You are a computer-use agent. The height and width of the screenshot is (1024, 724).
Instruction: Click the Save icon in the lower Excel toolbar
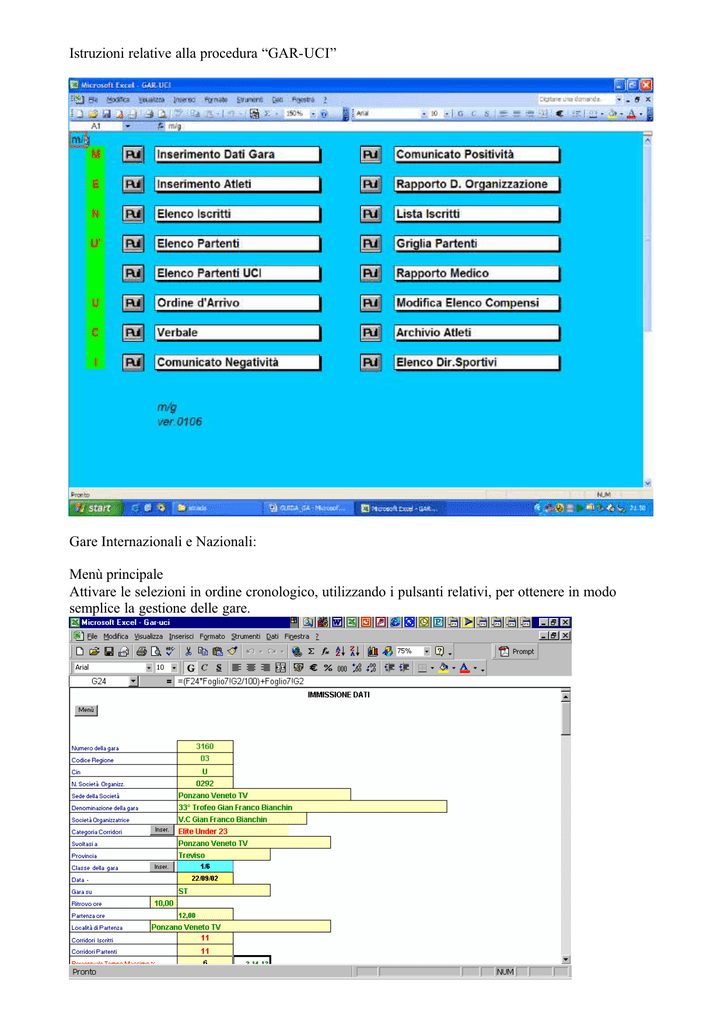[109, 651]
